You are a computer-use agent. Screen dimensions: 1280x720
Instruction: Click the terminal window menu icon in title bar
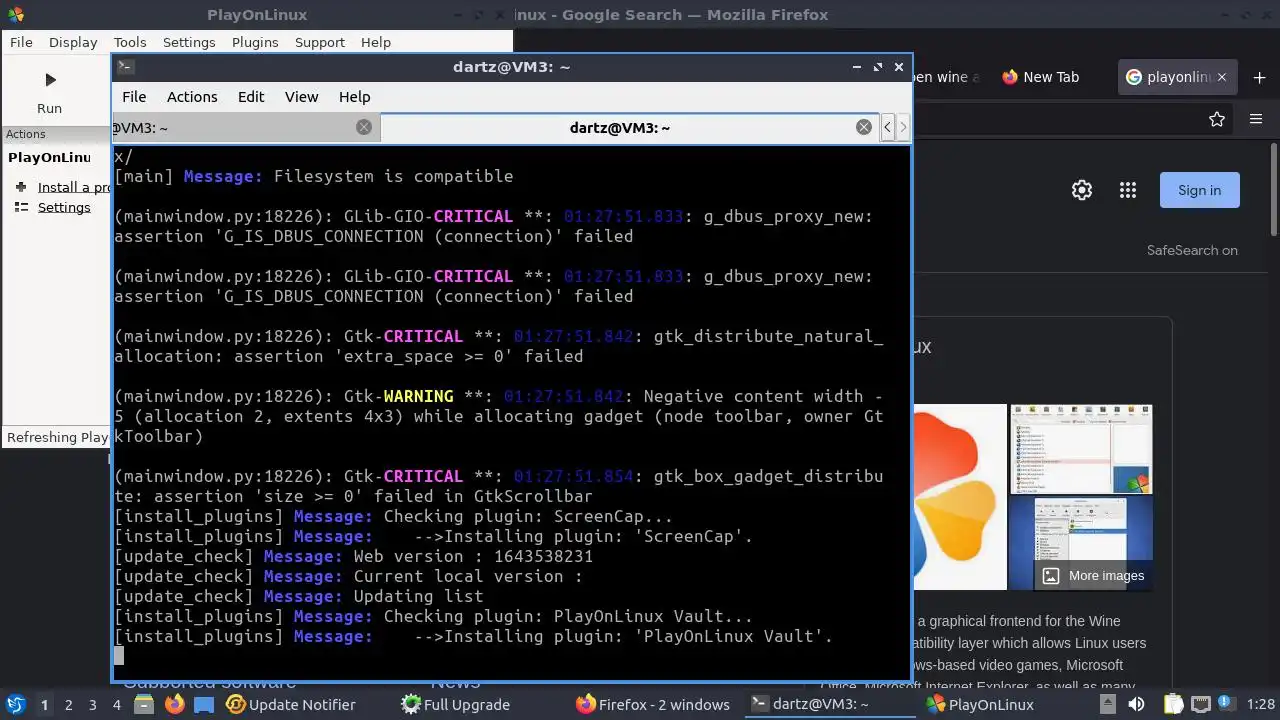[x=125, y=67]
